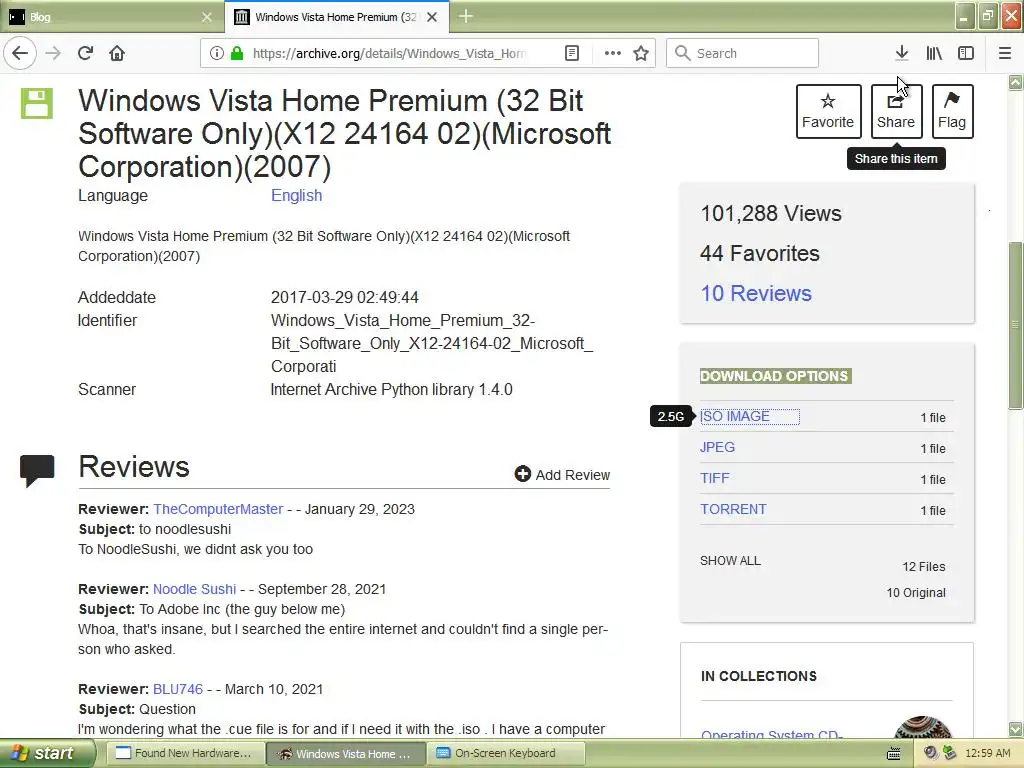Click the Reviews speech bubble icon
Image resolution: width=1024 pixels, height=768 pixels.
37,470
